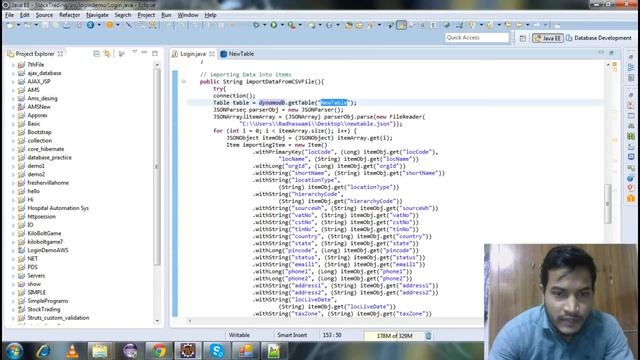This screenshot has width=640, height=360.
Task: Click the Quick Access search field
Action: click(476, 38)
